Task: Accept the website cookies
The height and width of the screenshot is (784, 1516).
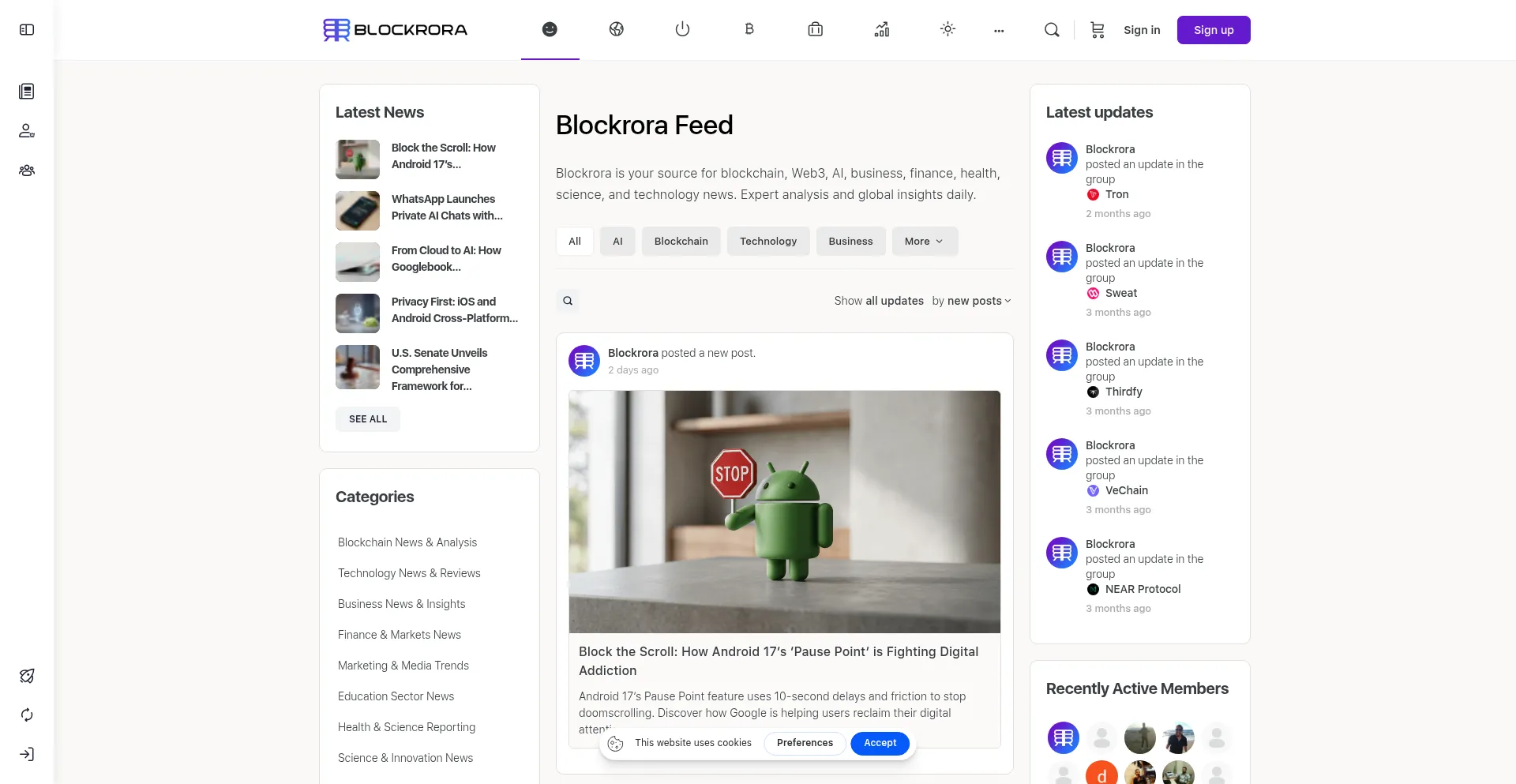Action: click(x=880, y=743)
